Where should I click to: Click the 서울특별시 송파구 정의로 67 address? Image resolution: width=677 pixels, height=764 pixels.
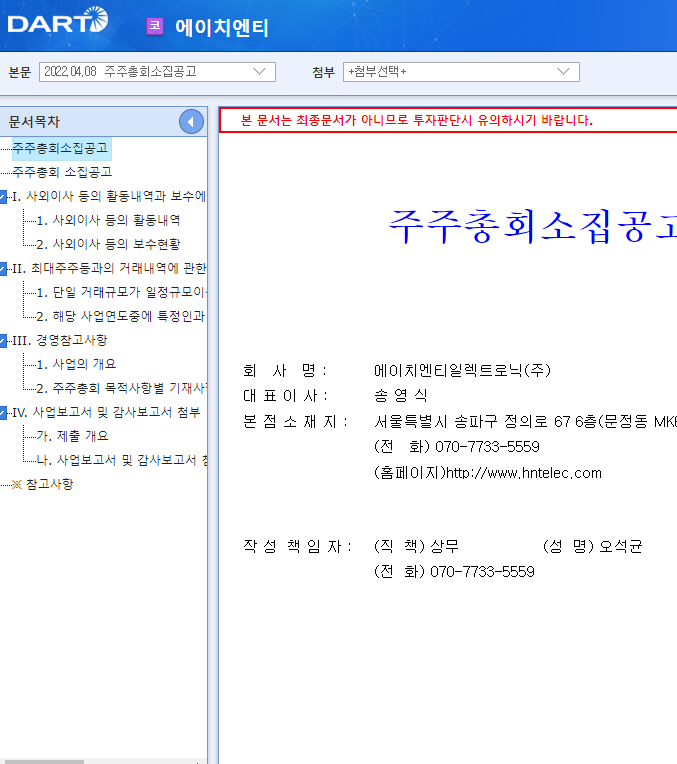[525, 421]
